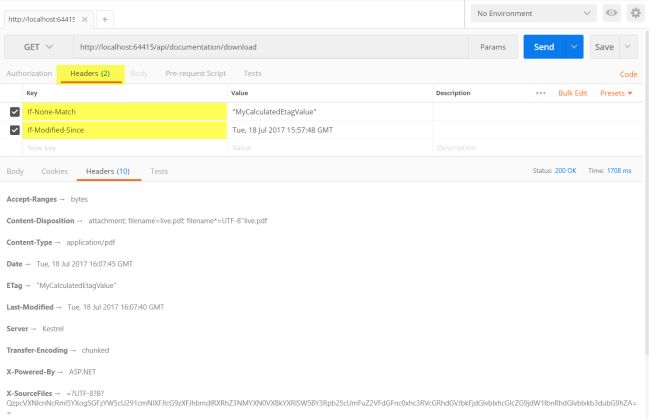Open the Presets dropdown
This screenshot has width=650, height=419.
click(x=616, y=93)
